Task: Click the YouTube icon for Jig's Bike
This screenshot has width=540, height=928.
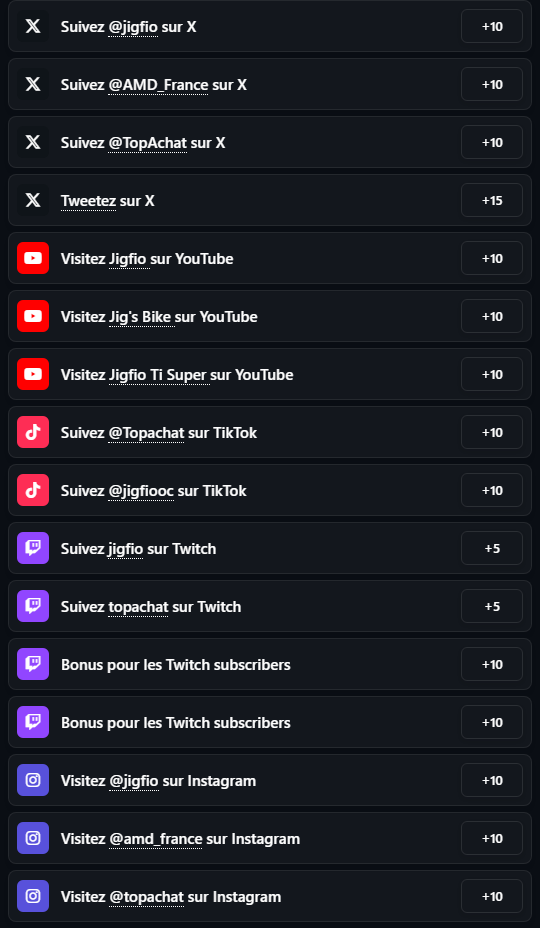Action: [x=33, y=317]
